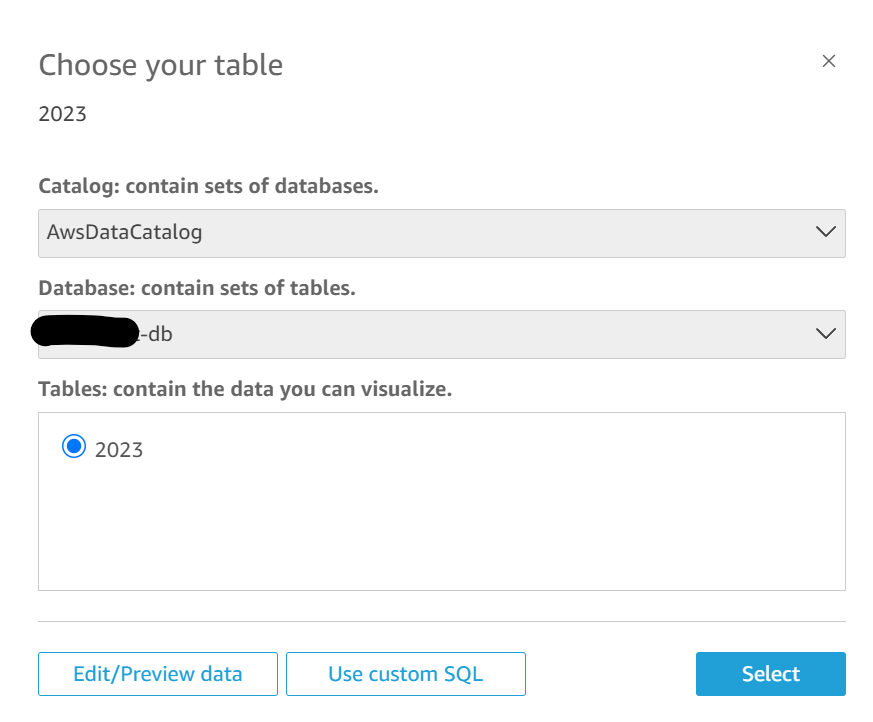This screenshot has height=722, width=873.
Task: Click the Choose your table heading
Action: click(160, 65)
